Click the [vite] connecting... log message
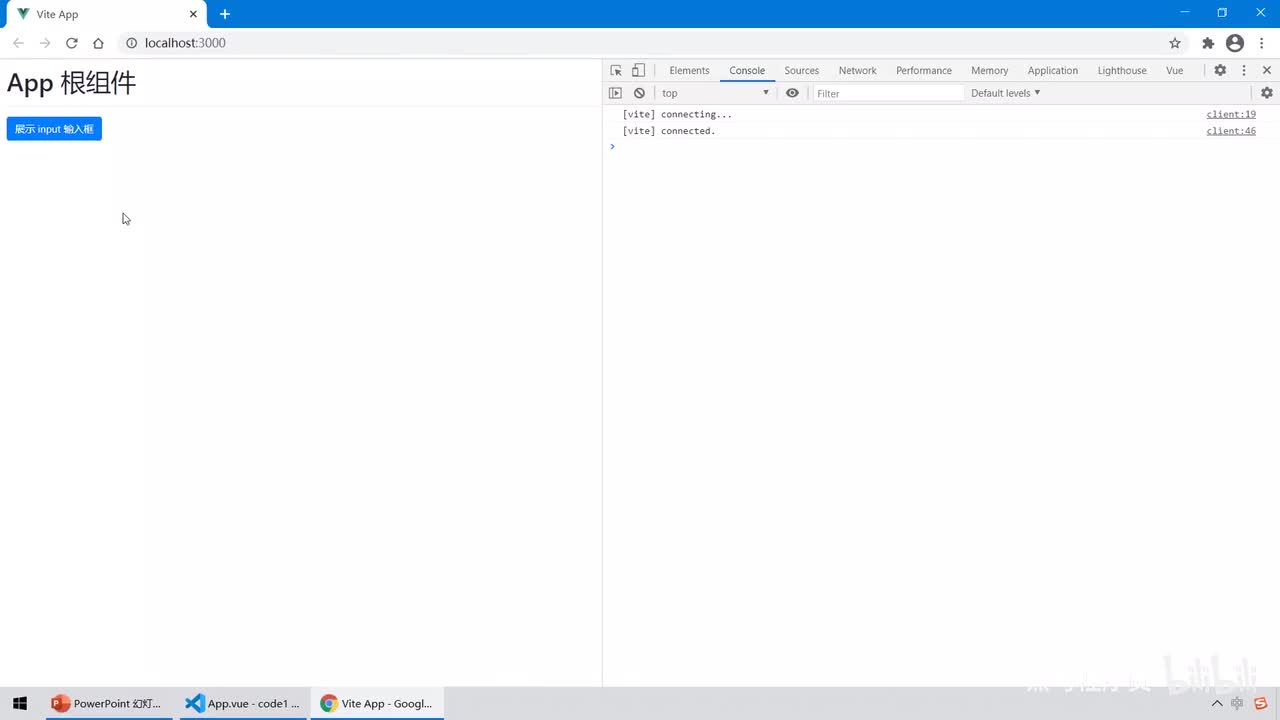Image resolution: width=1280 pixels, height=720 pixels. (x=677, y=114)
